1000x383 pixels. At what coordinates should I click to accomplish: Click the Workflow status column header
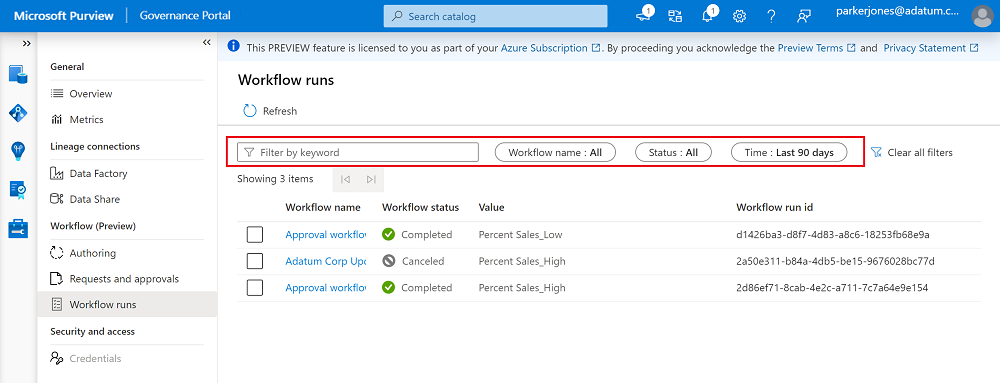click(420, 207)
